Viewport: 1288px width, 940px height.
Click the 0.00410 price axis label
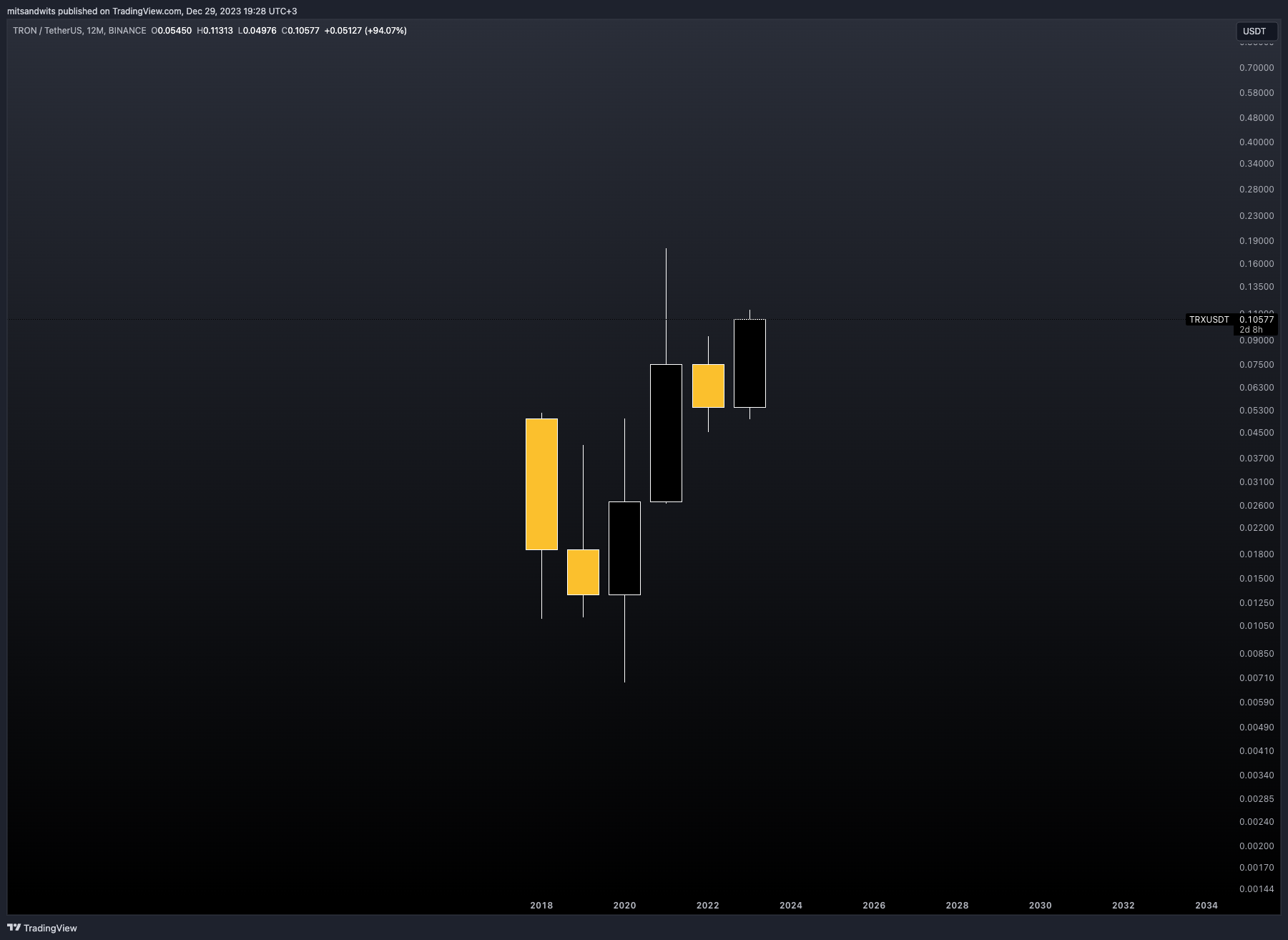[1257, 751]
